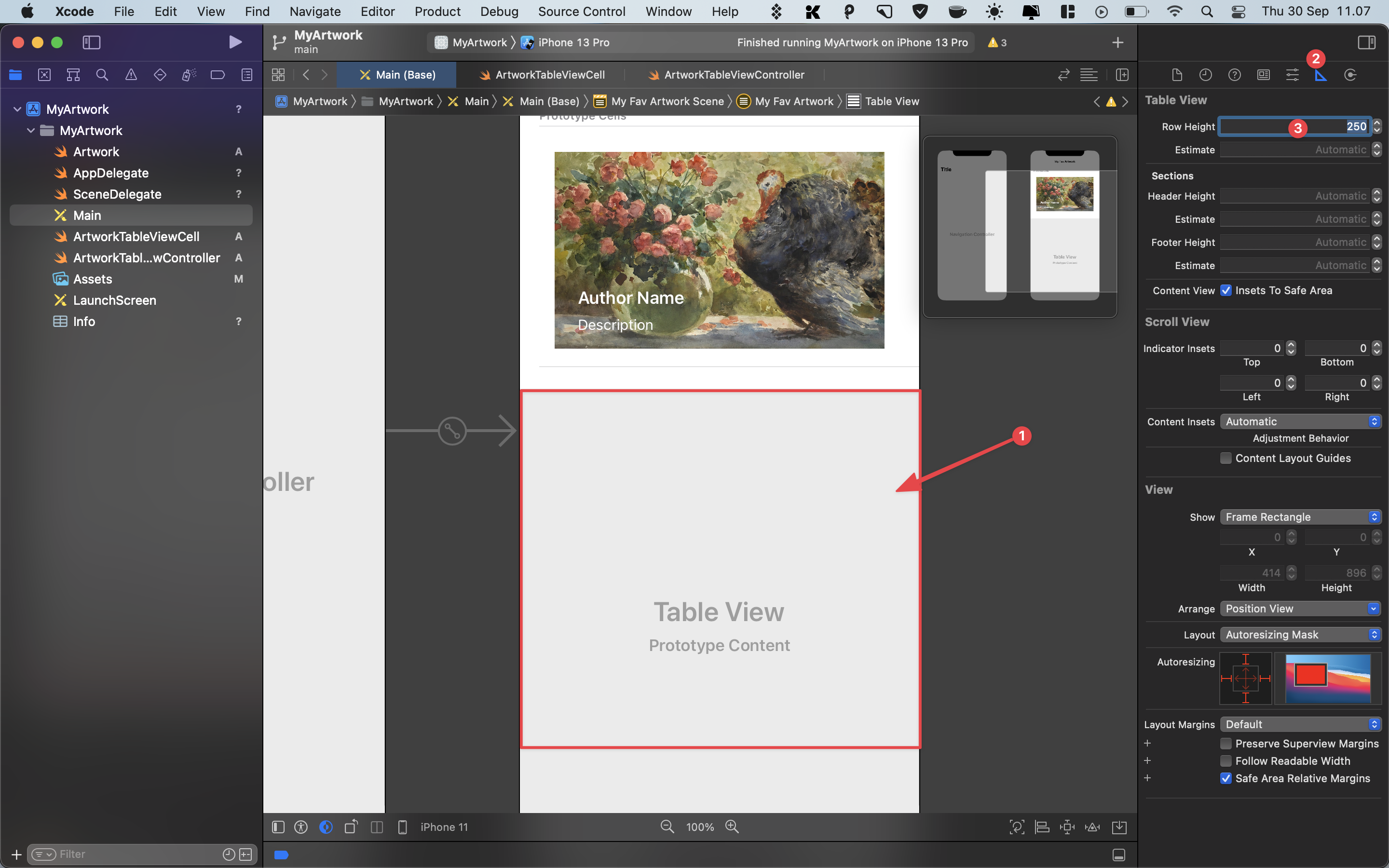This screenshot has height=868, width=1389.
Task: Show the Quick Help inspector
Action: coord(1235,75)
